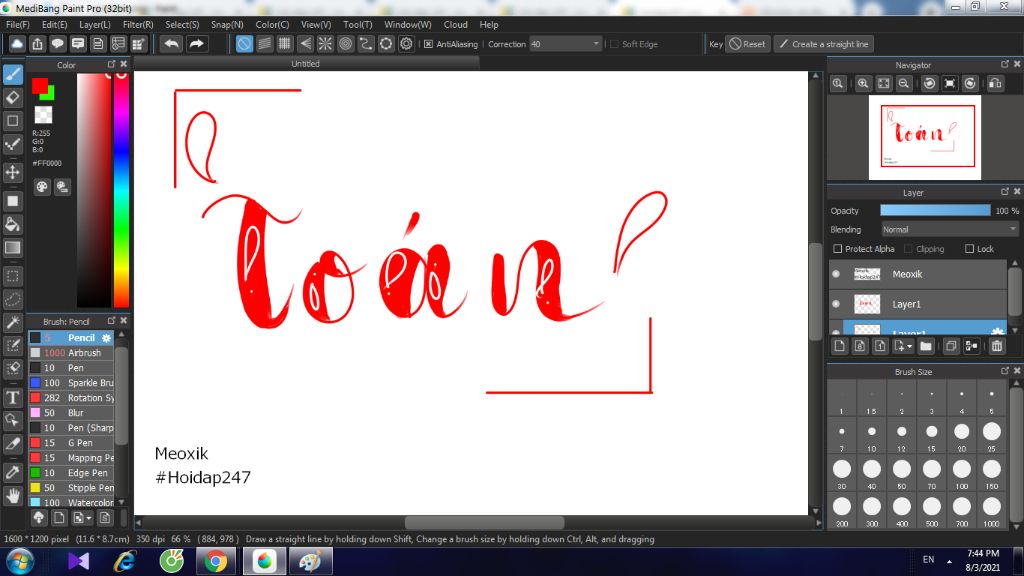The image size is (1024, 576).
Task: Select the Watercolor brush
Action: [71, 503]
